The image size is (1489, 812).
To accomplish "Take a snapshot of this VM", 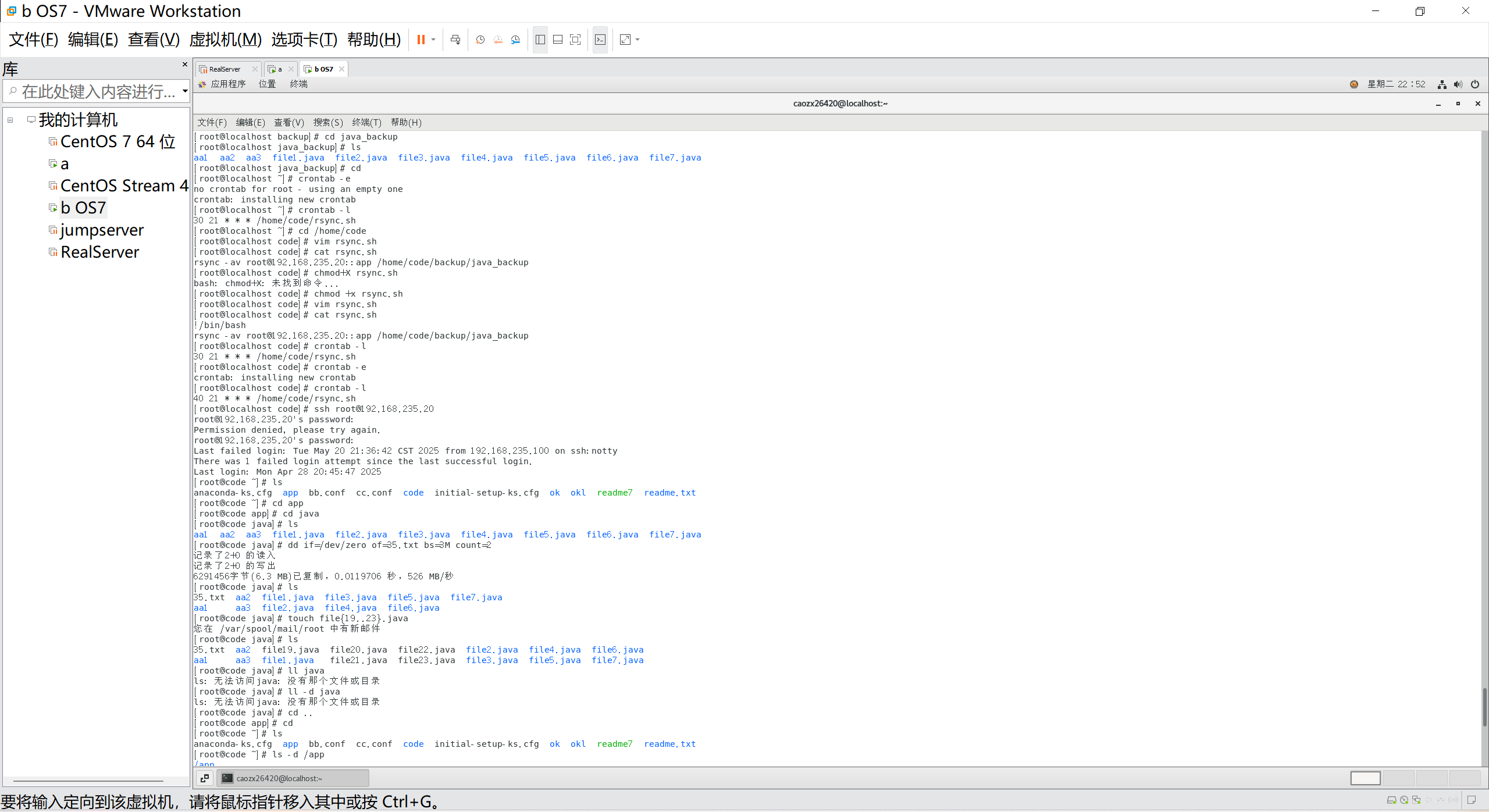I will point(480,40).
